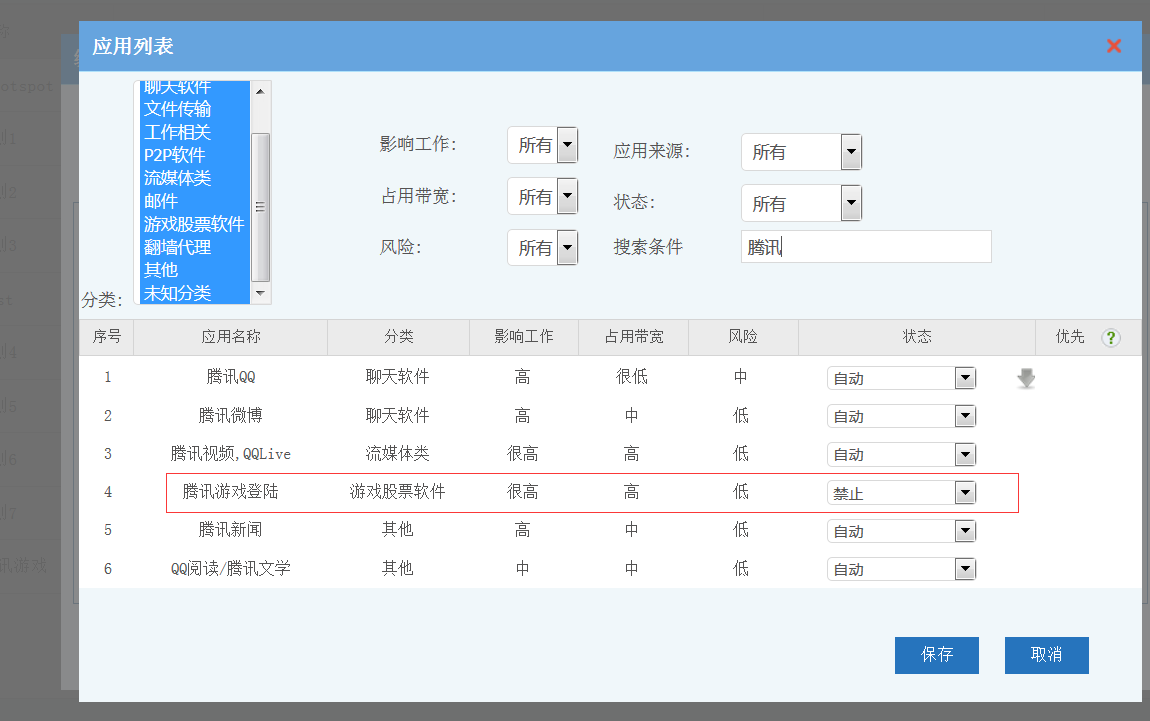Select 聊天软件 in the category list

(x=178, y=88)
